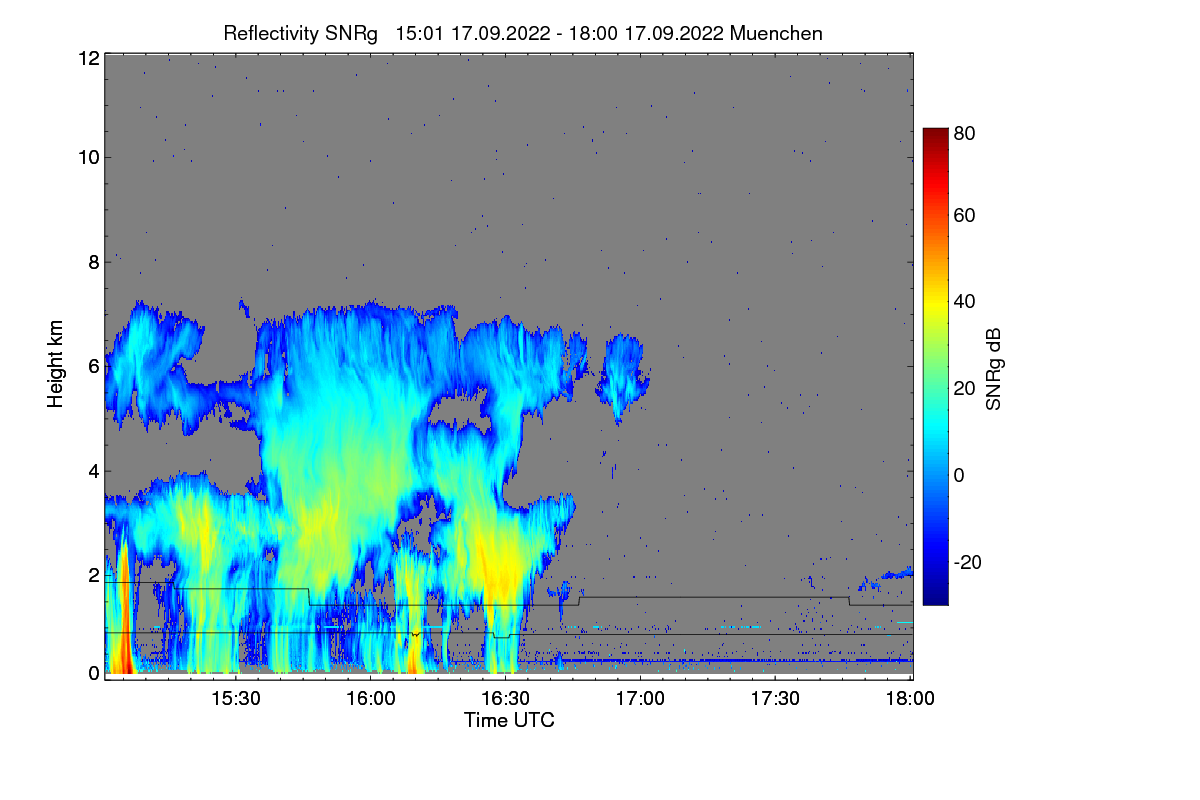
Task: Click the '18:00 17.09.2022' end time in title
Action: 647,33
